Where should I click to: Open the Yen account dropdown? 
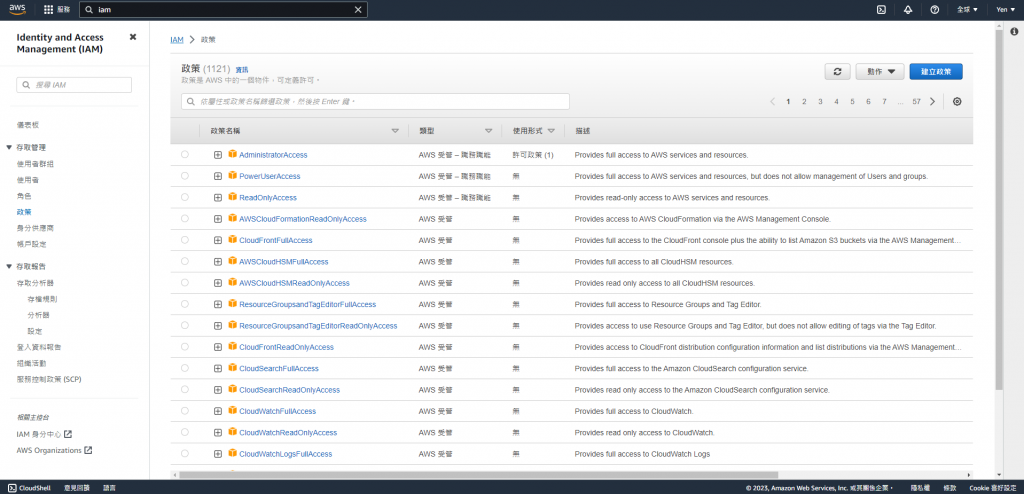coord(1004,10)
